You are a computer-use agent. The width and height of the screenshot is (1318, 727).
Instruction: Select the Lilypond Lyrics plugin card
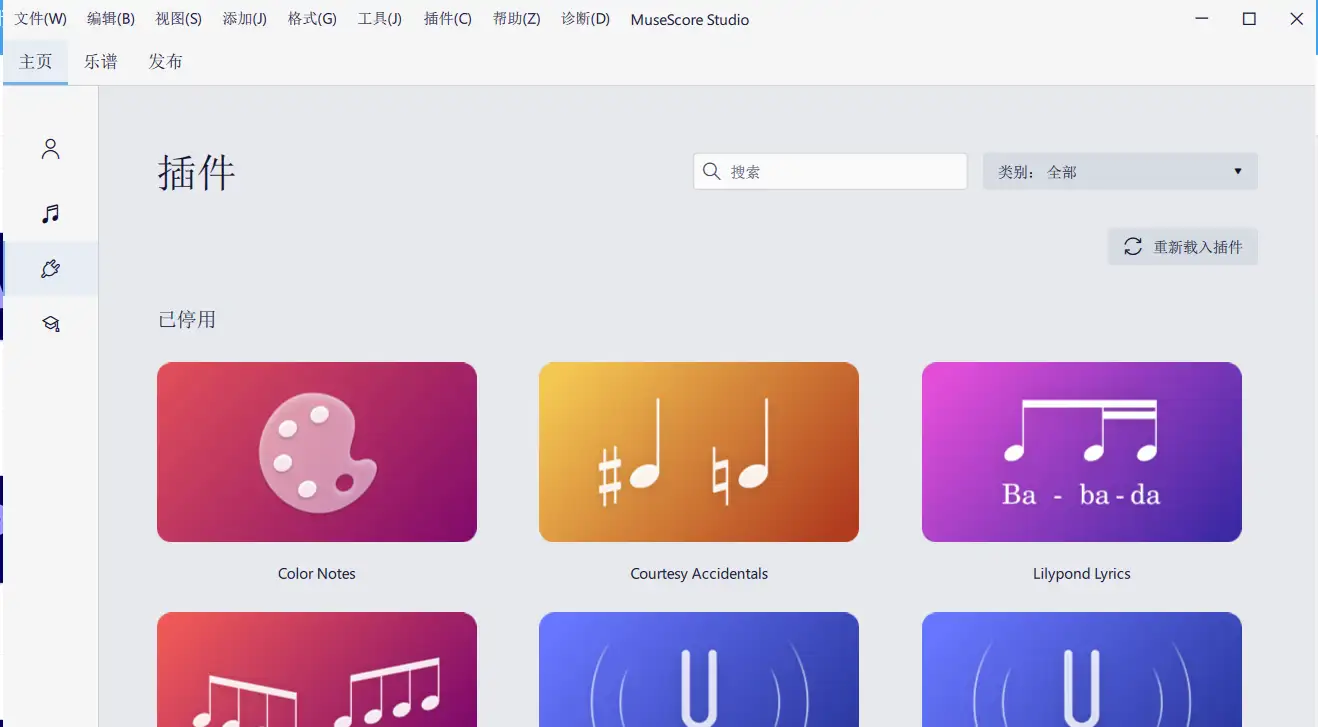(1081, 452)
